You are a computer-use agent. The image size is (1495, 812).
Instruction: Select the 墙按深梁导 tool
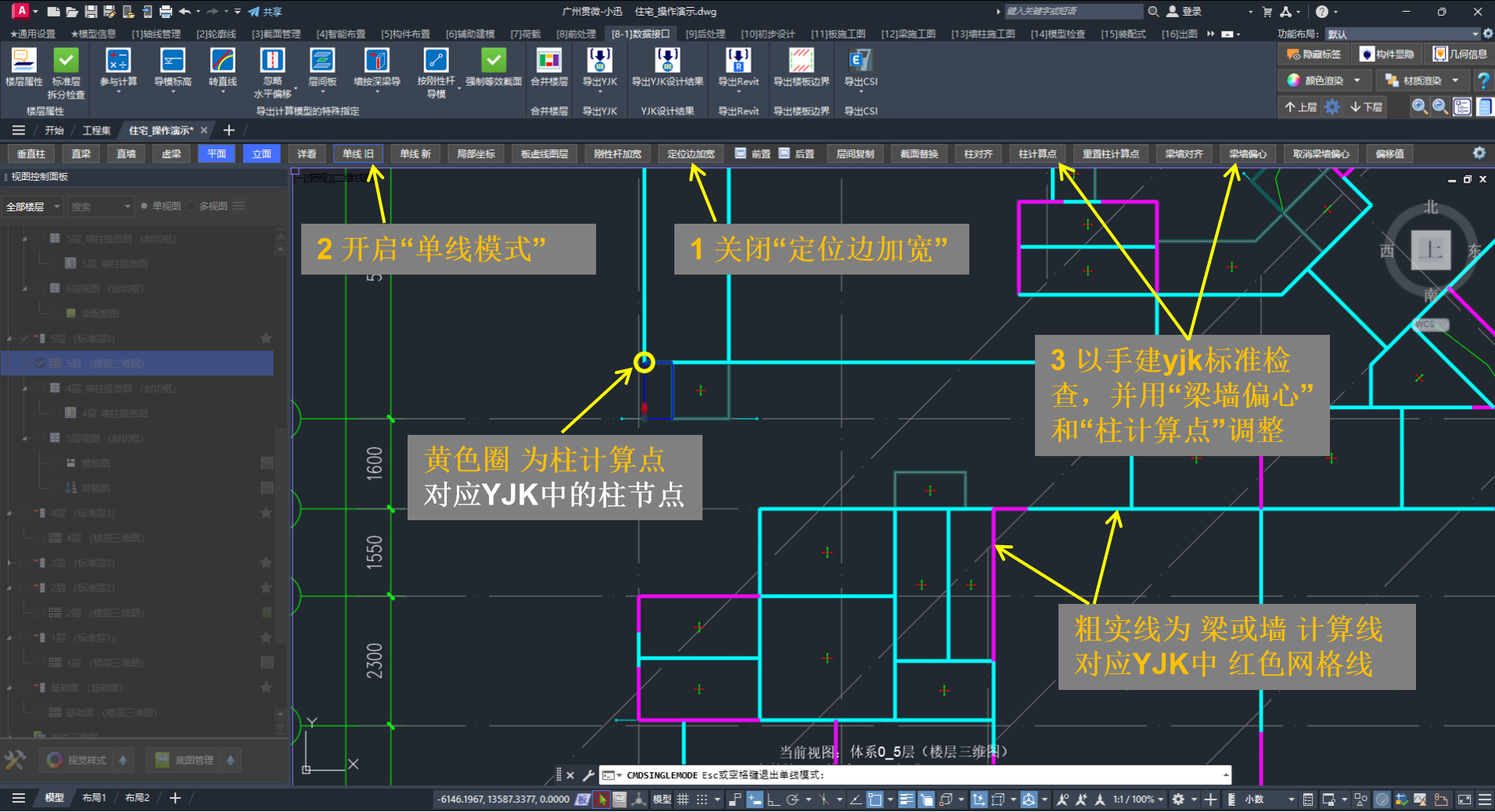coord(377,67)
